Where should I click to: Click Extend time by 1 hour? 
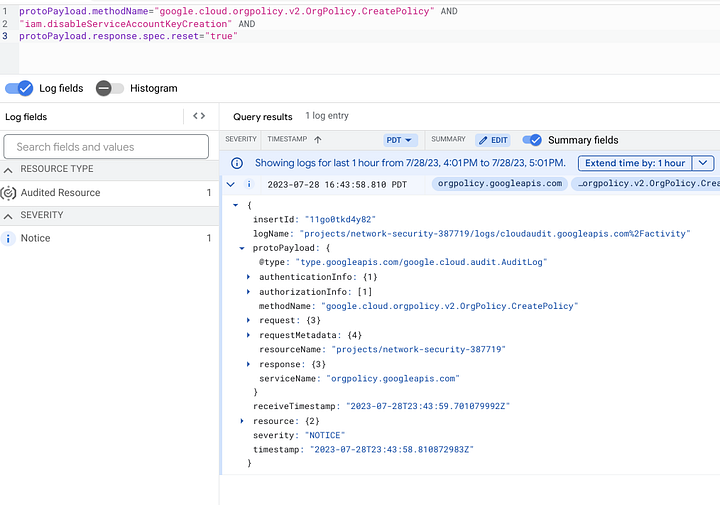(x=635, y=163)
